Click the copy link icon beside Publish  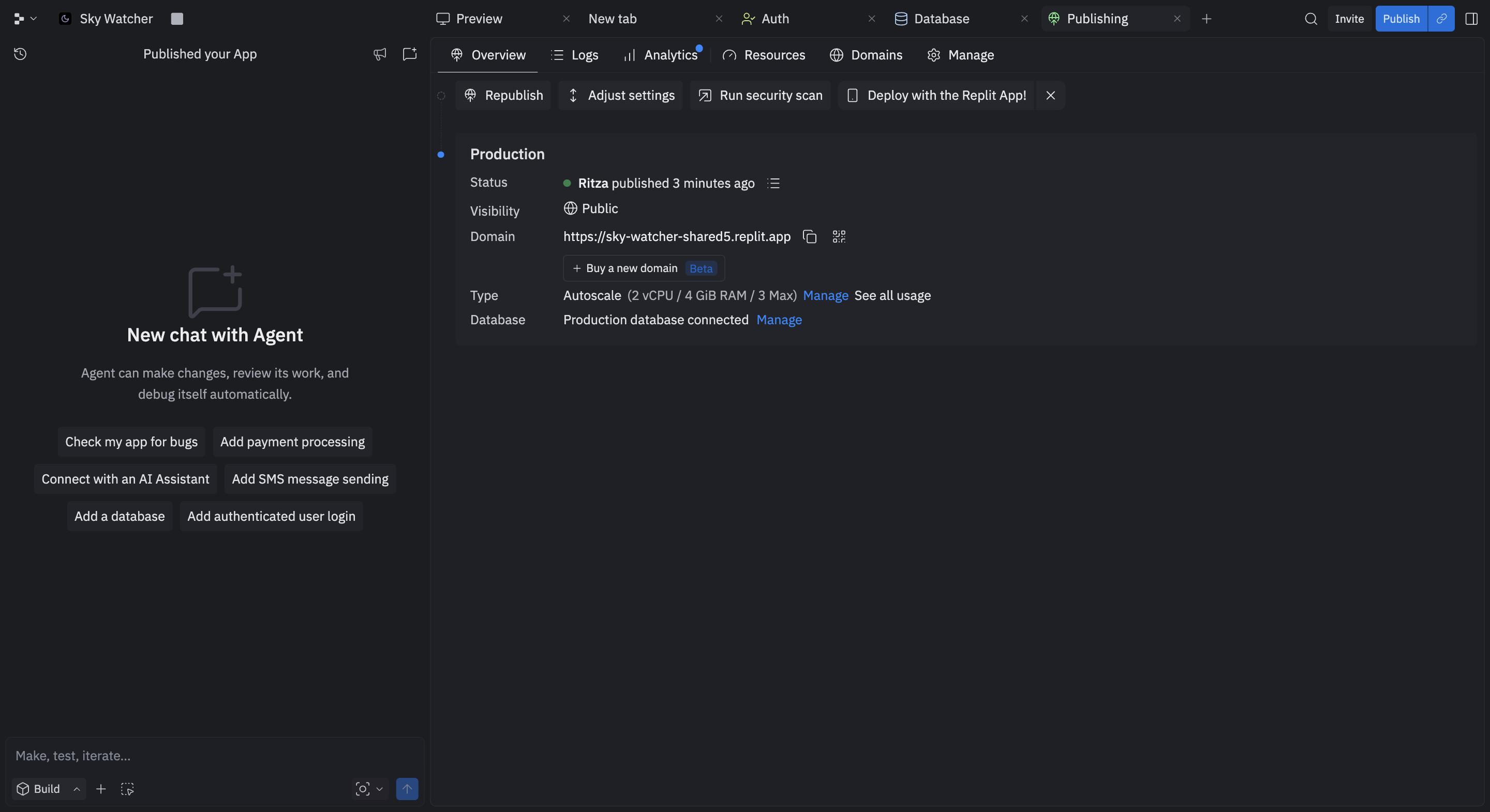(1441, 19)
